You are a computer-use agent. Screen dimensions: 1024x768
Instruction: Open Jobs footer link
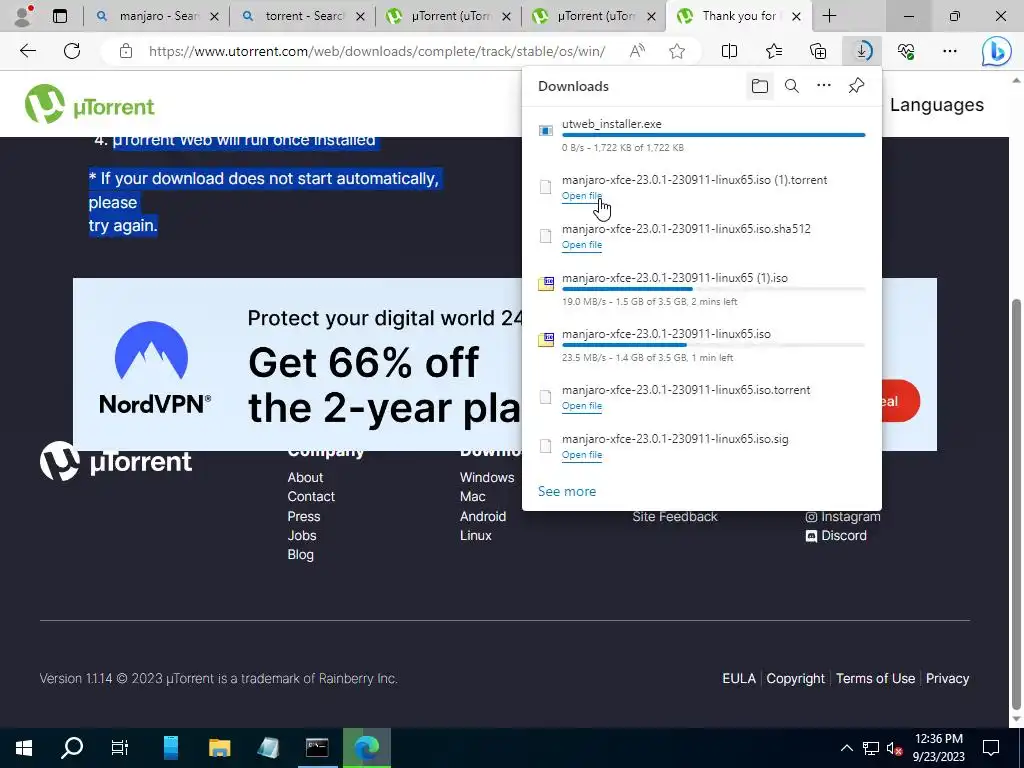click(302, 536)
